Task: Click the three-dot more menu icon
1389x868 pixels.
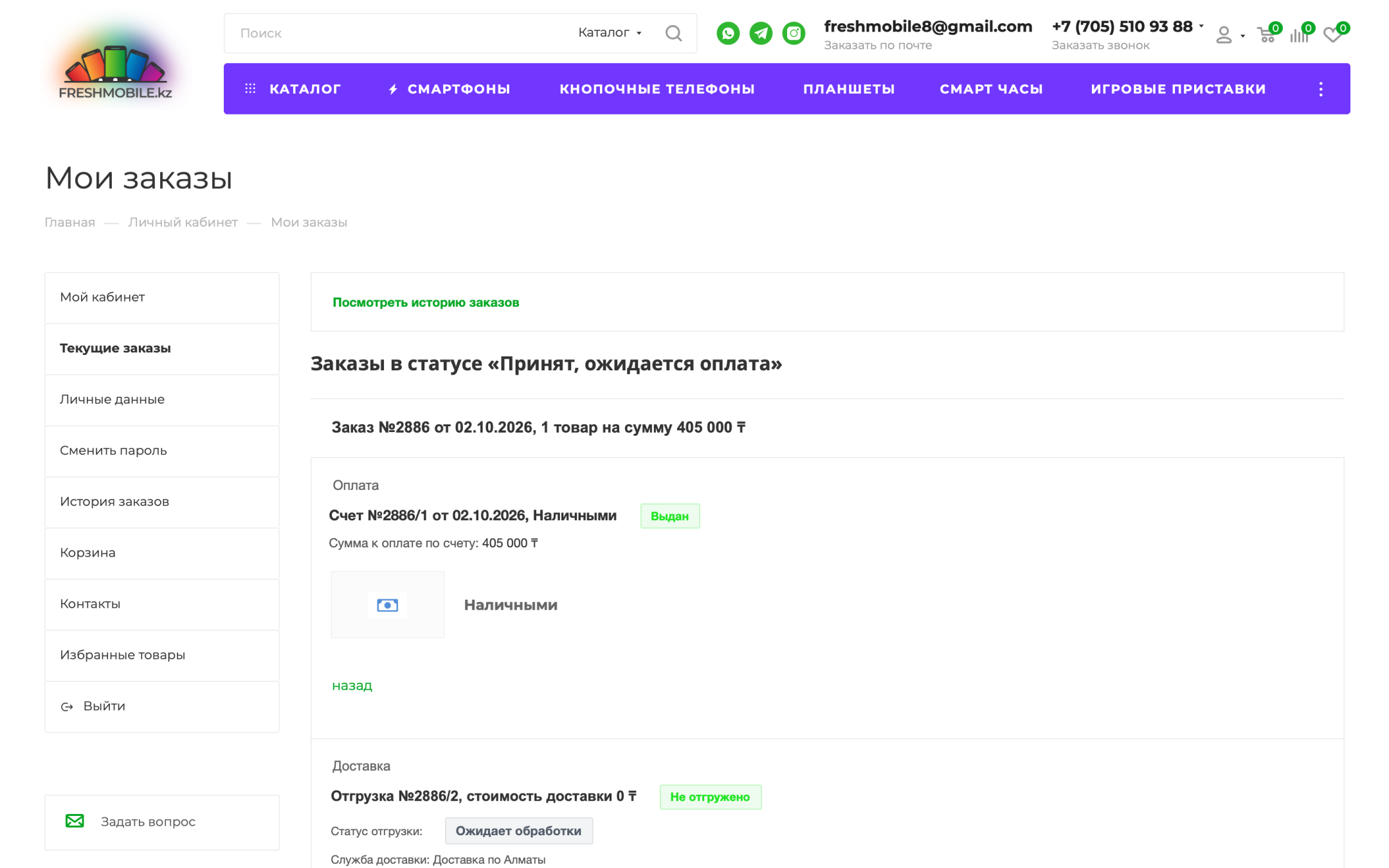Action: (1321, 89)
